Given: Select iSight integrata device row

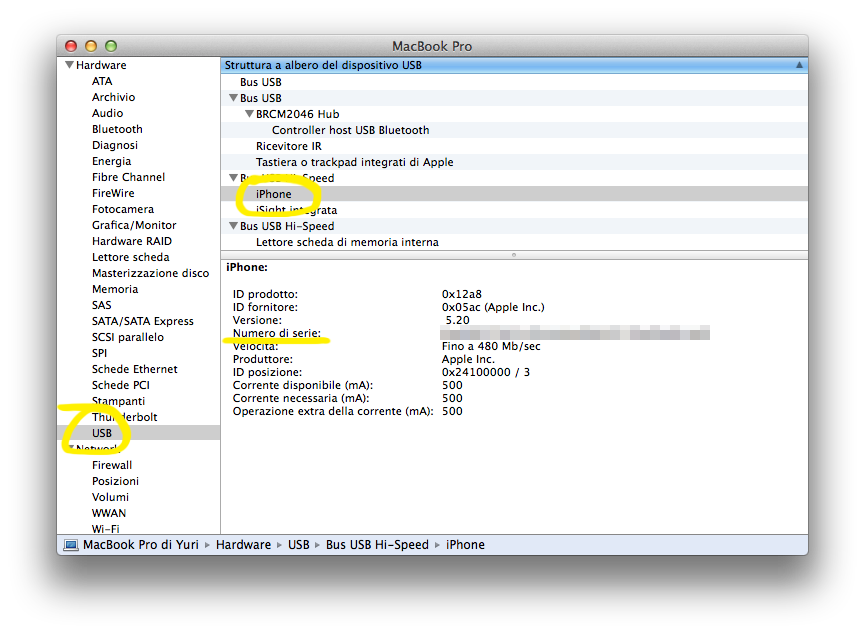Looking at the screenshot, I should point(514,210).
